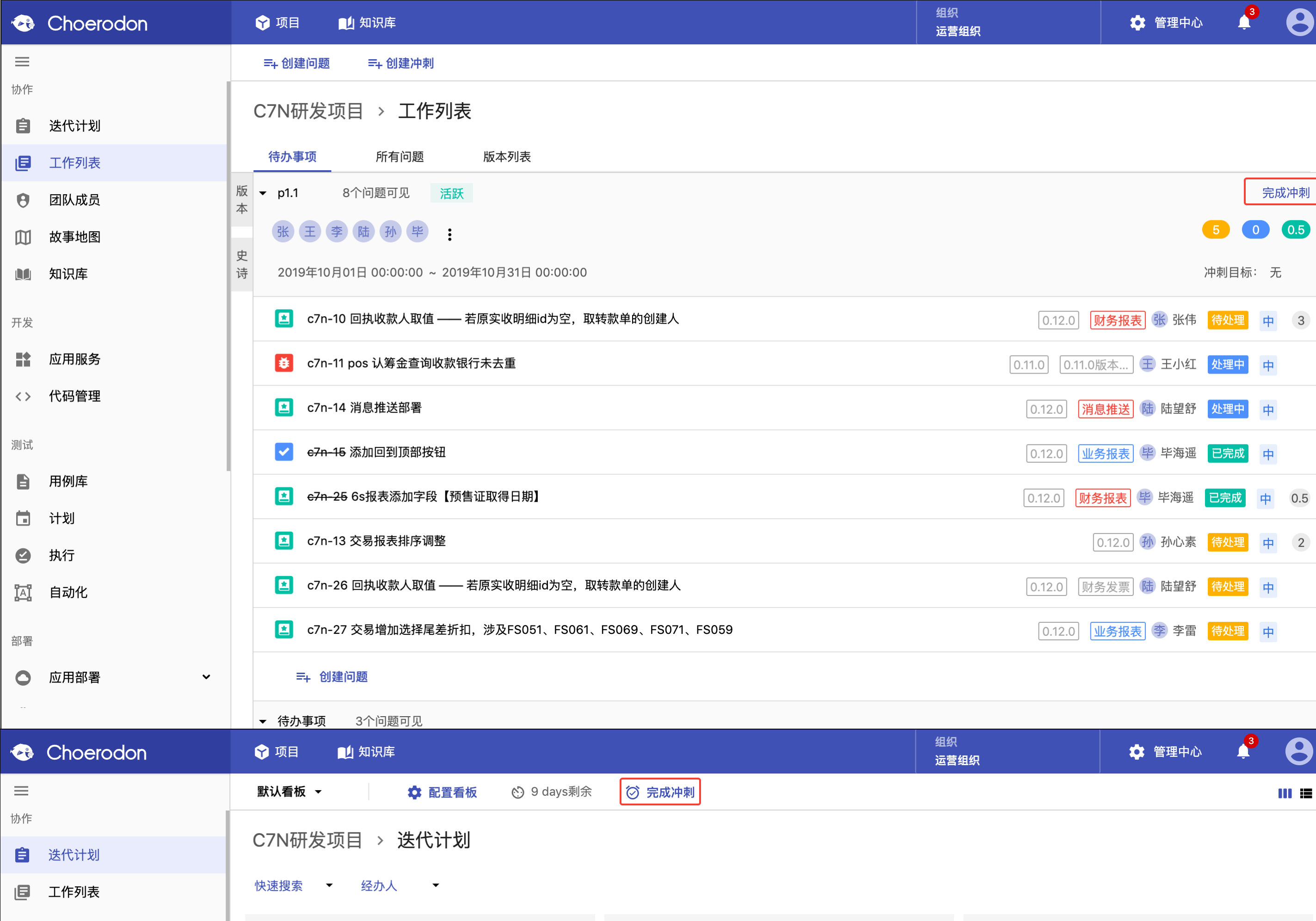The width and height of the screenshot is (1316, 921).
Task: Collapse sidebar with top hamburger icon
Action: (x=22, y=62)
